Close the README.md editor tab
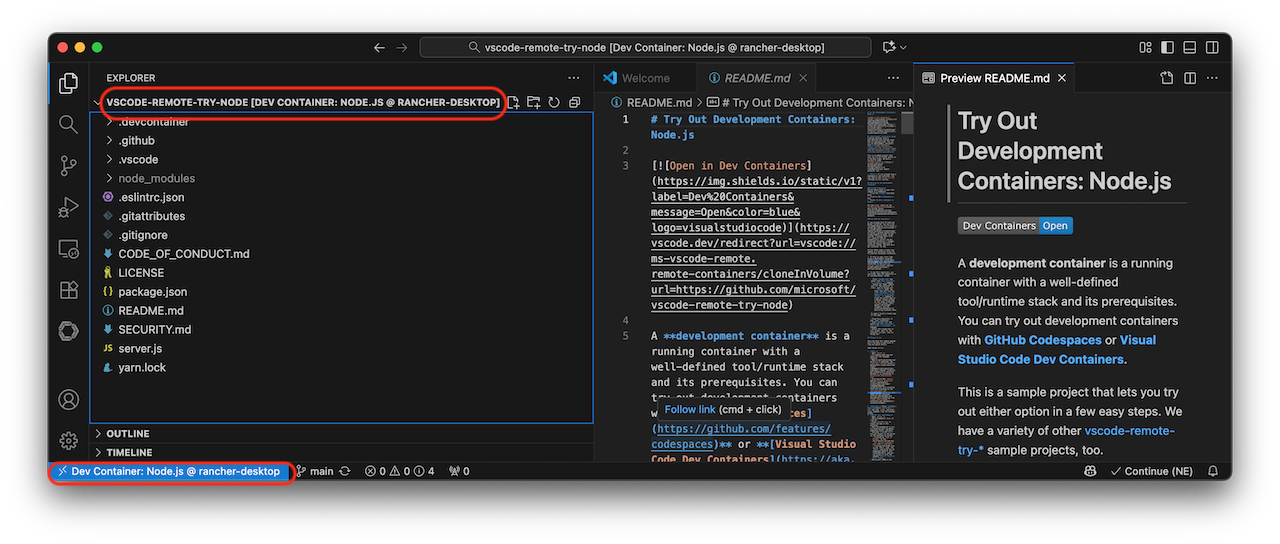Screen dimensions: 1280x544 [804, 78]
